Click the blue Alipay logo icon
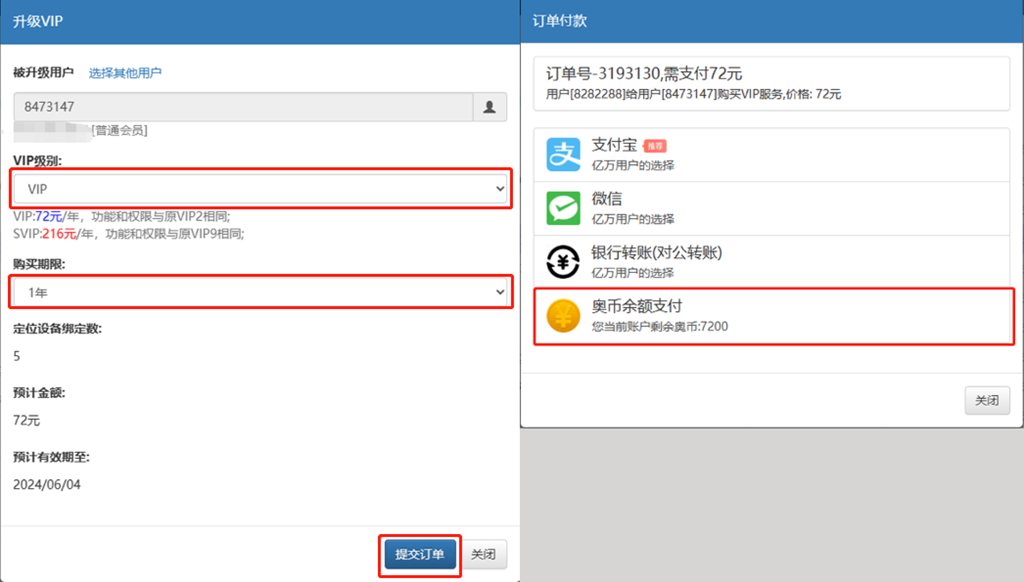This screenshot has width=1024, height=582. (563, 155)
